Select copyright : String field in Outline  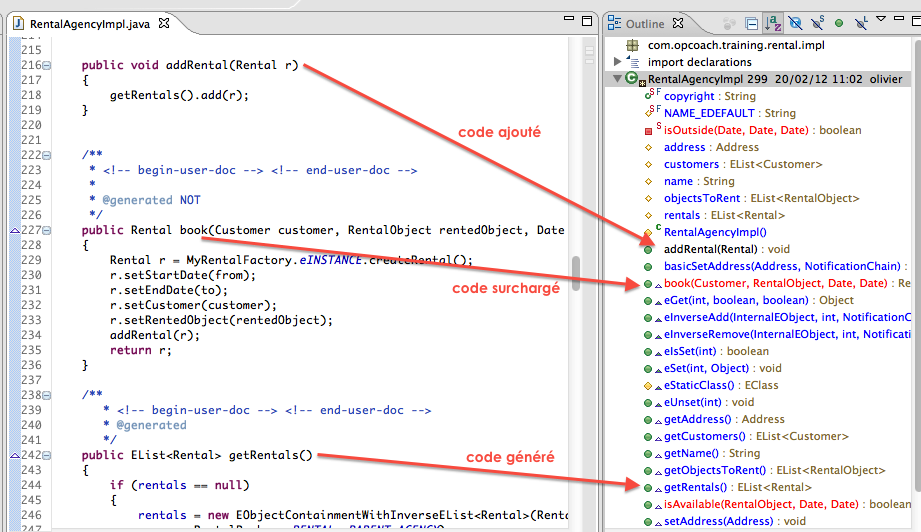coord(710,96)
